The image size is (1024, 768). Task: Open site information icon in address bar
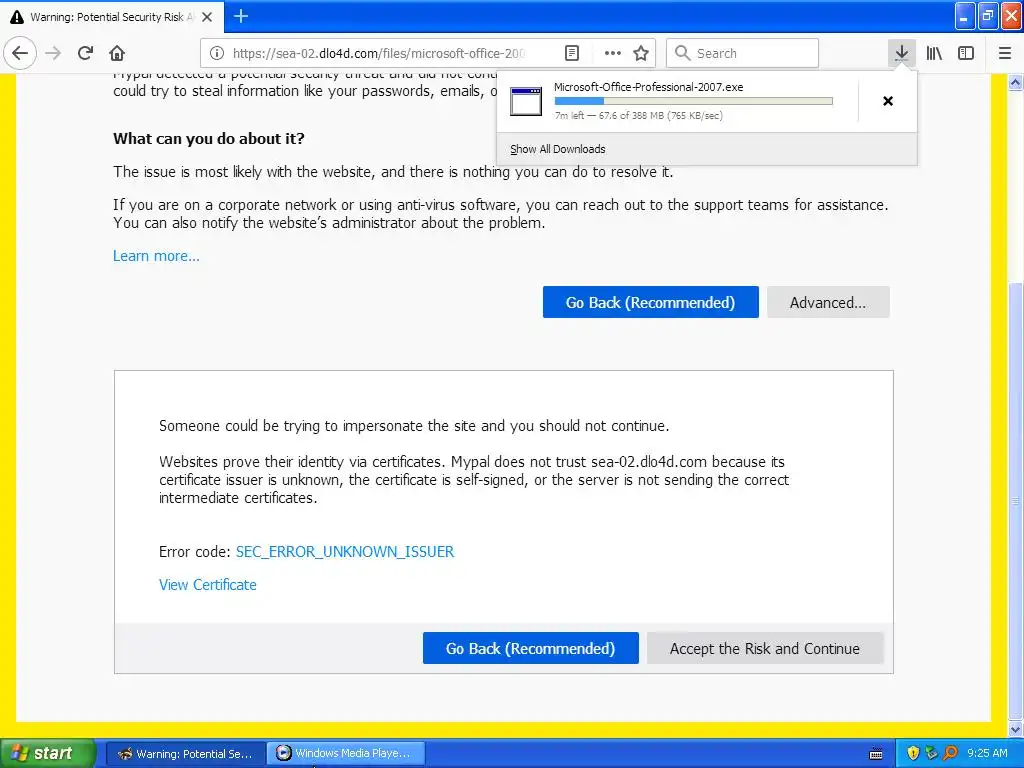(x=217, y=53)
